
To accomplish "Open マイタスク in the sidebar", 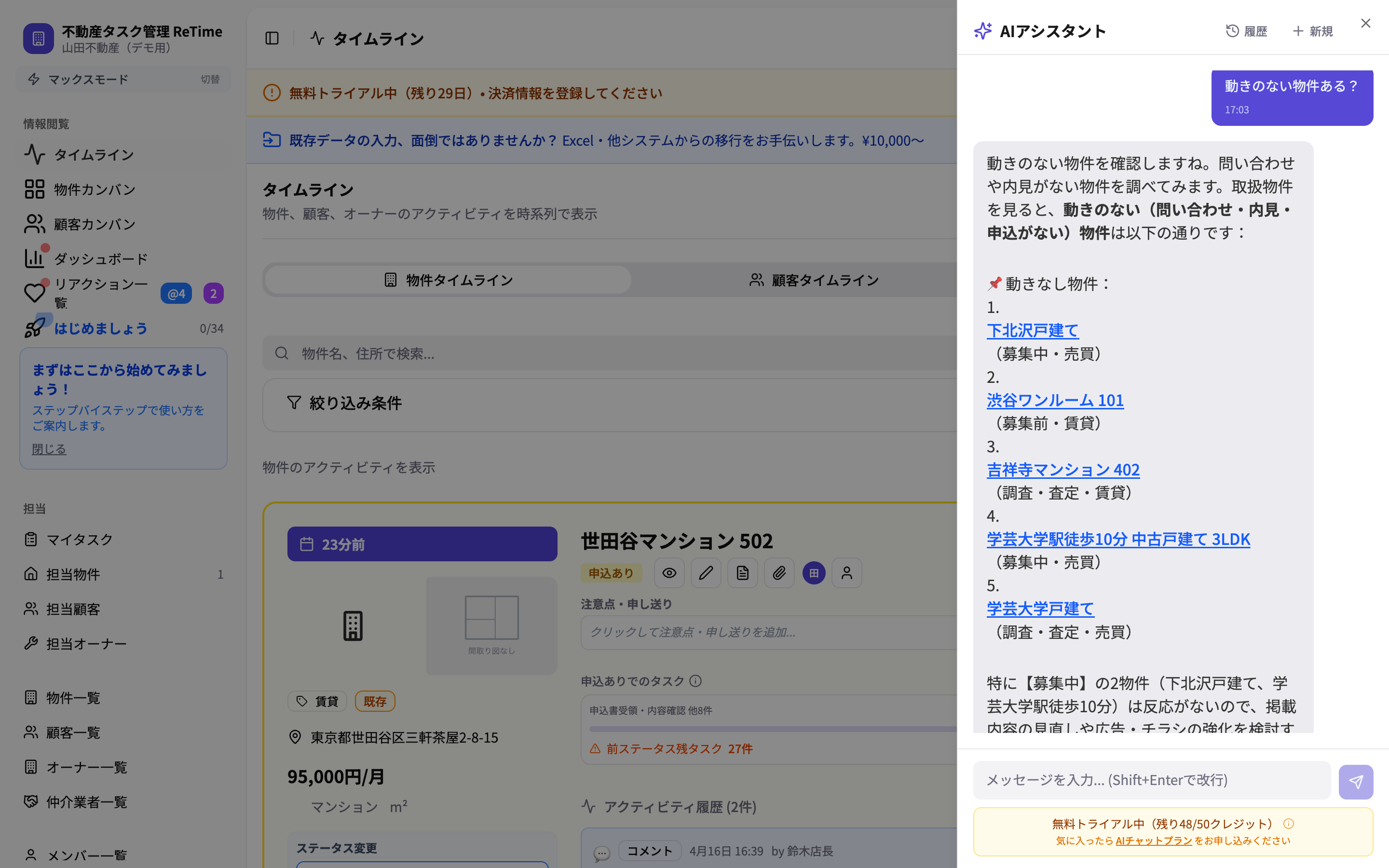I will coord(123,539).
